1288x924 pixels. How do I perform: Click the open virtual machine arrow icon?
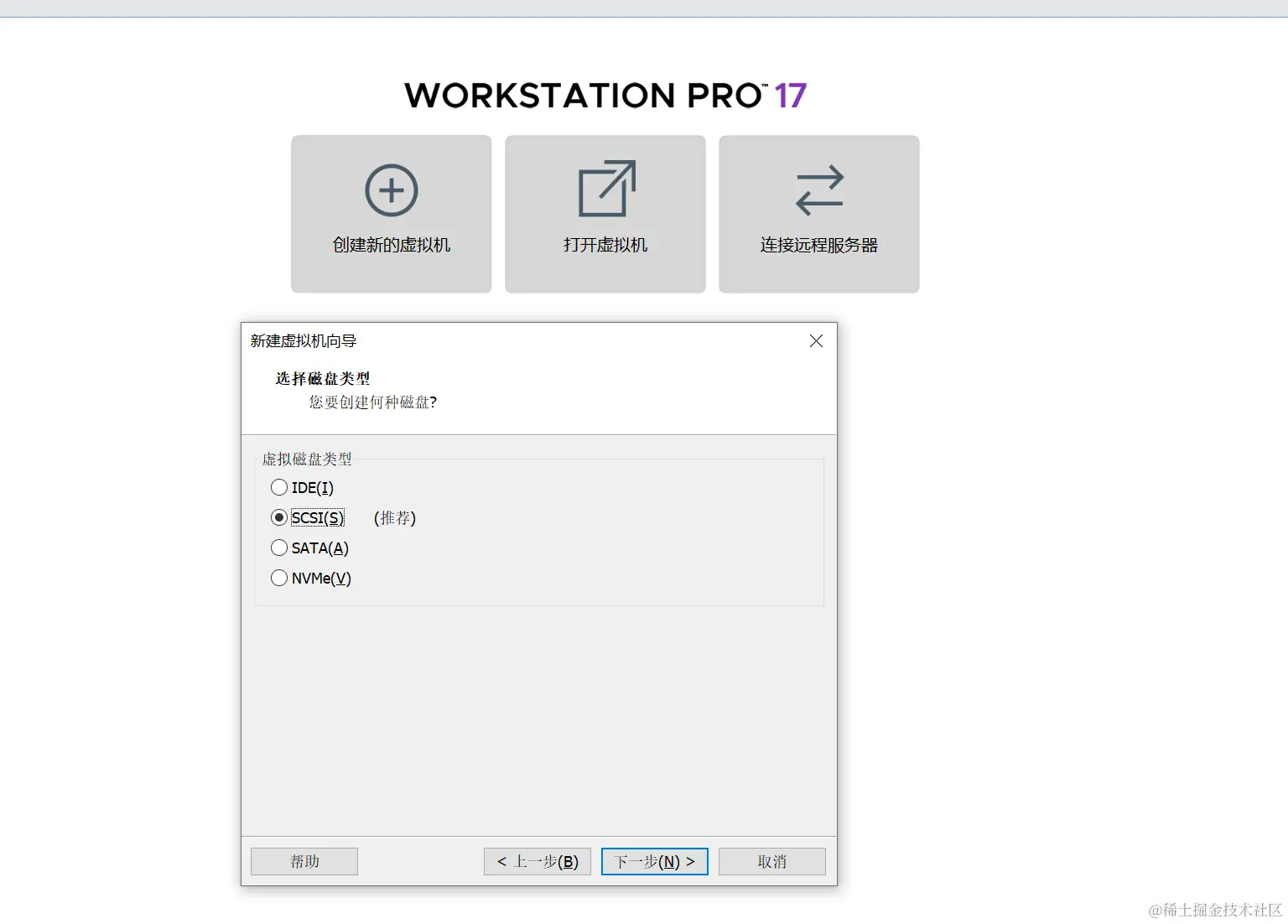pos(607,189)
